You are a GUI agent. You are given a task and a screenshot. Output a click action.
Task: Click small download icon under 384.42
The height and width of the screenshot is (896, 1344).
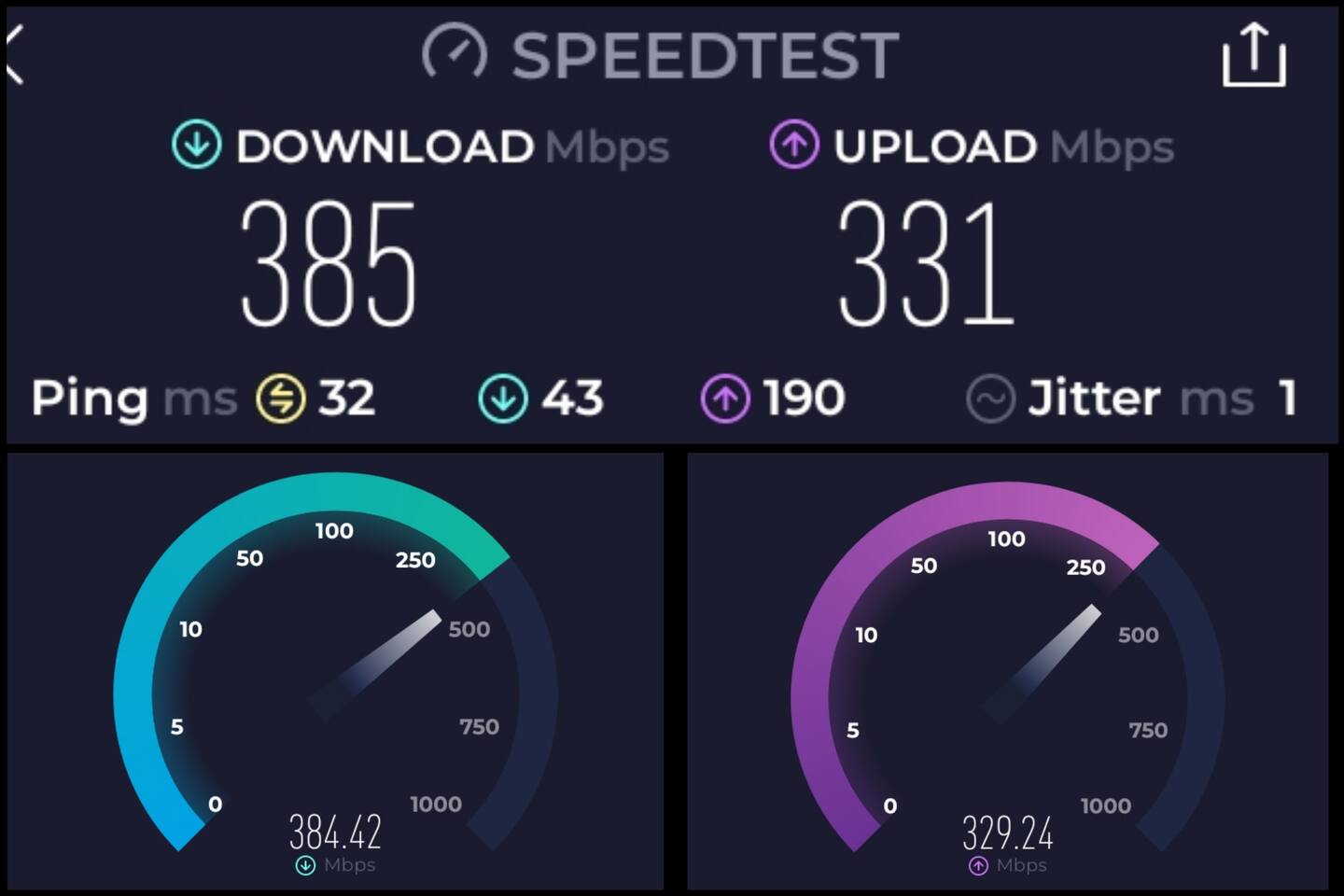tap(305, 865)
